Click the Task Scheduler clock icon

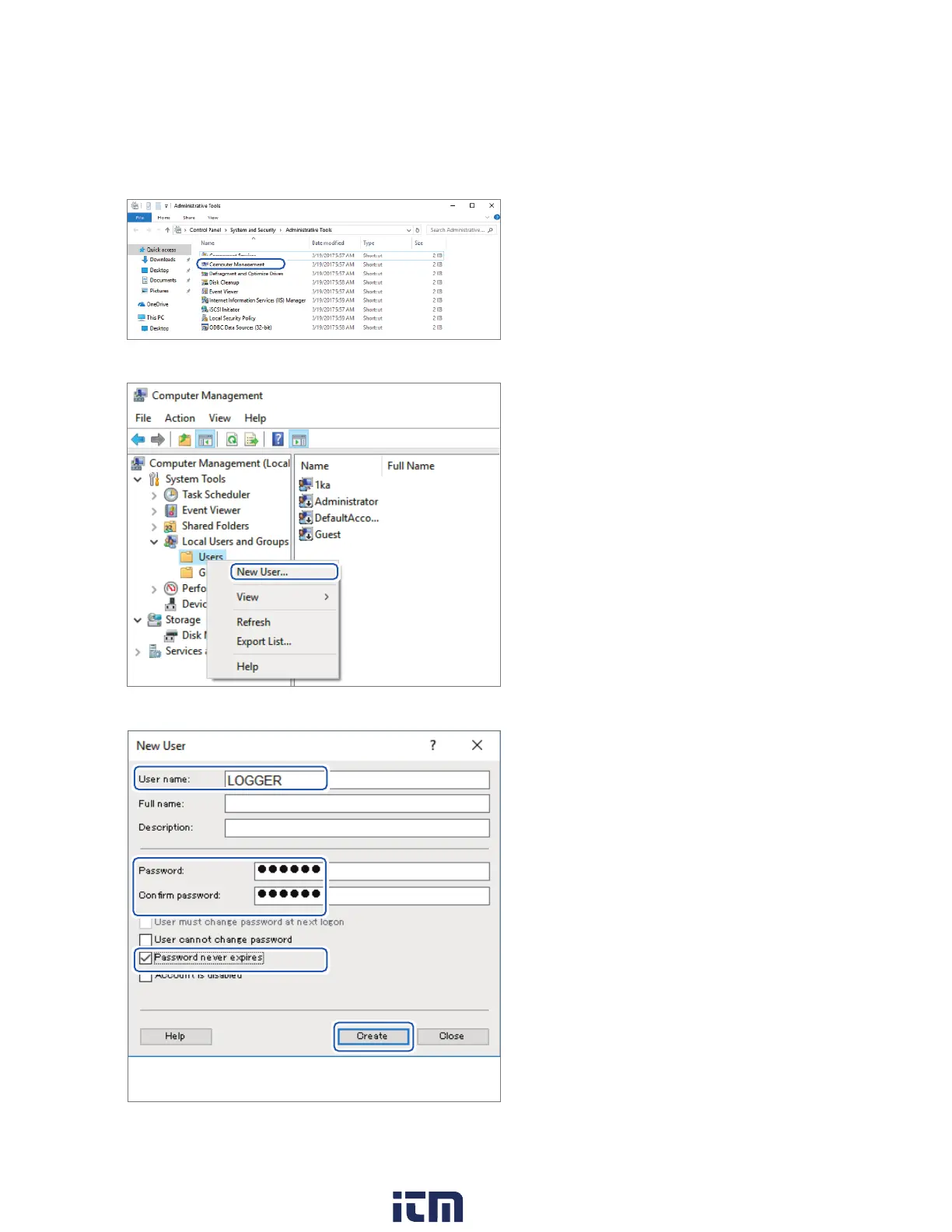click(x=171, y=495)
